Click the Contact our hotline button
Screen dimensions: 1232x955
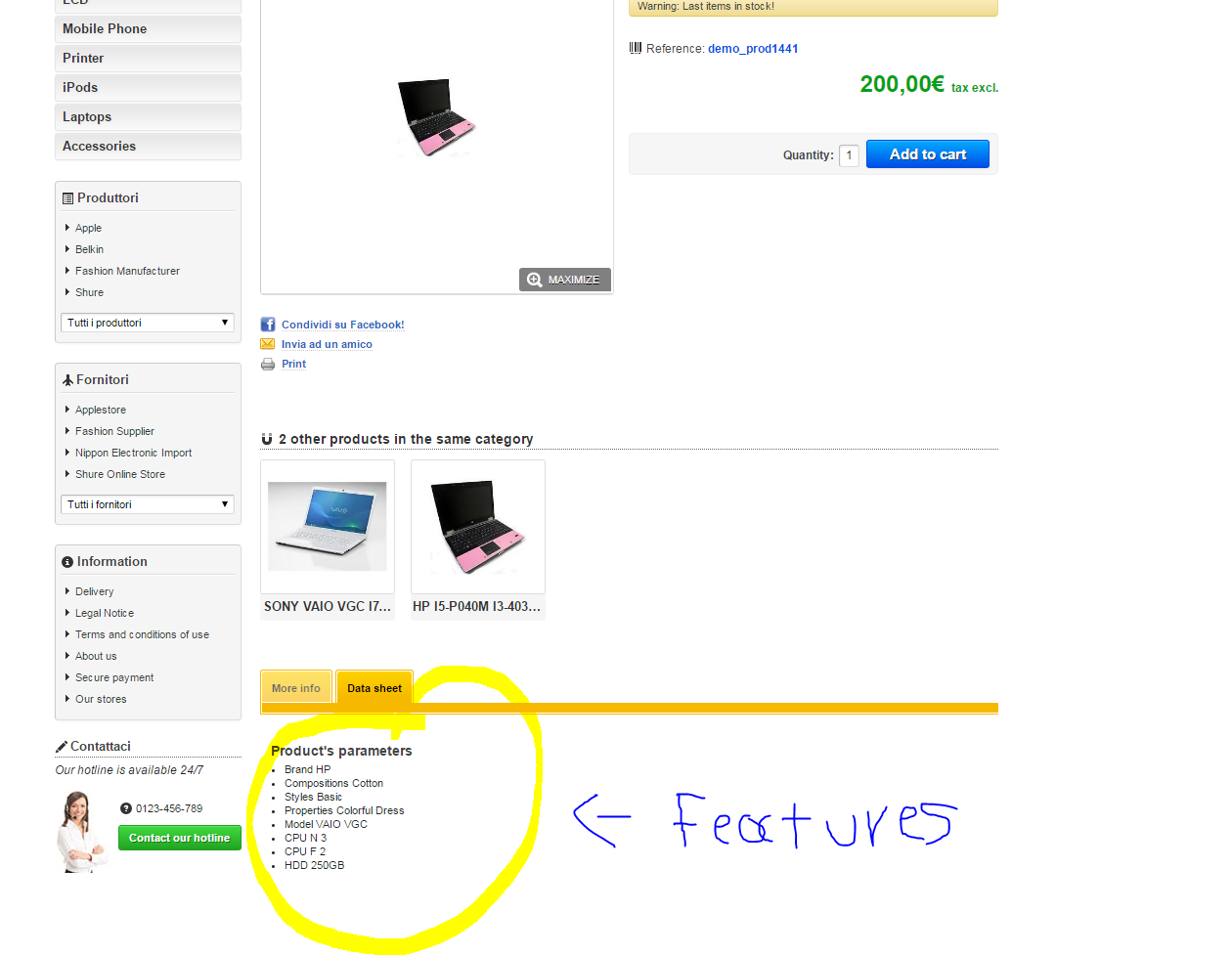180,838
